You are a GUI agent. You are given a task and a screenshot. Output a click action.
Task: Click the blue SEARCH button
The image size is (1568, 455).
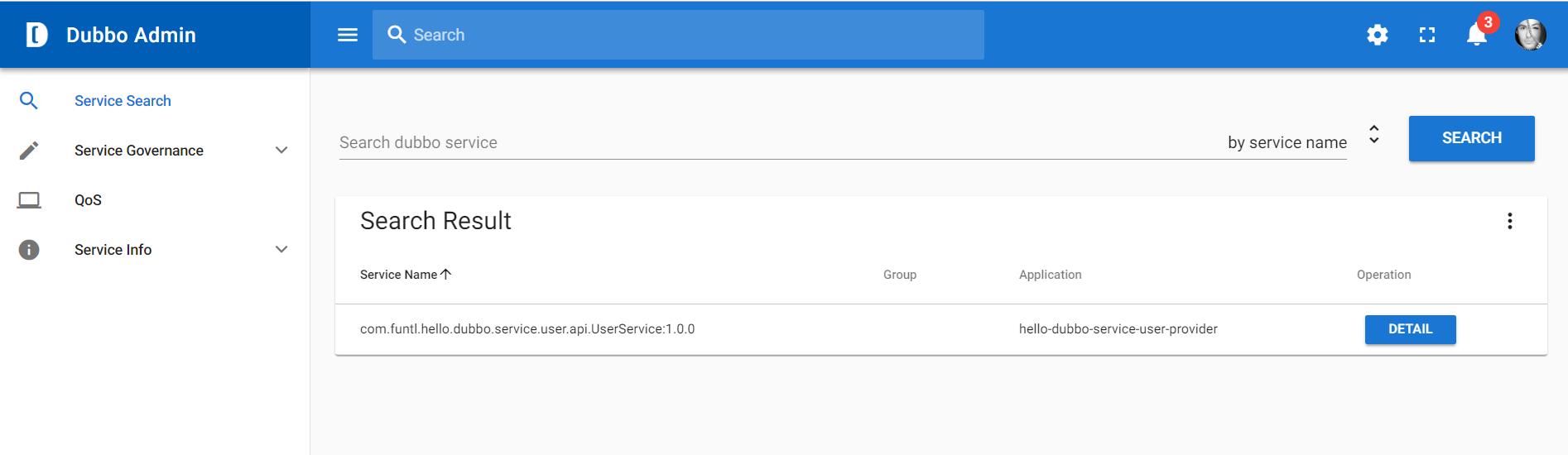[1472, 138]
